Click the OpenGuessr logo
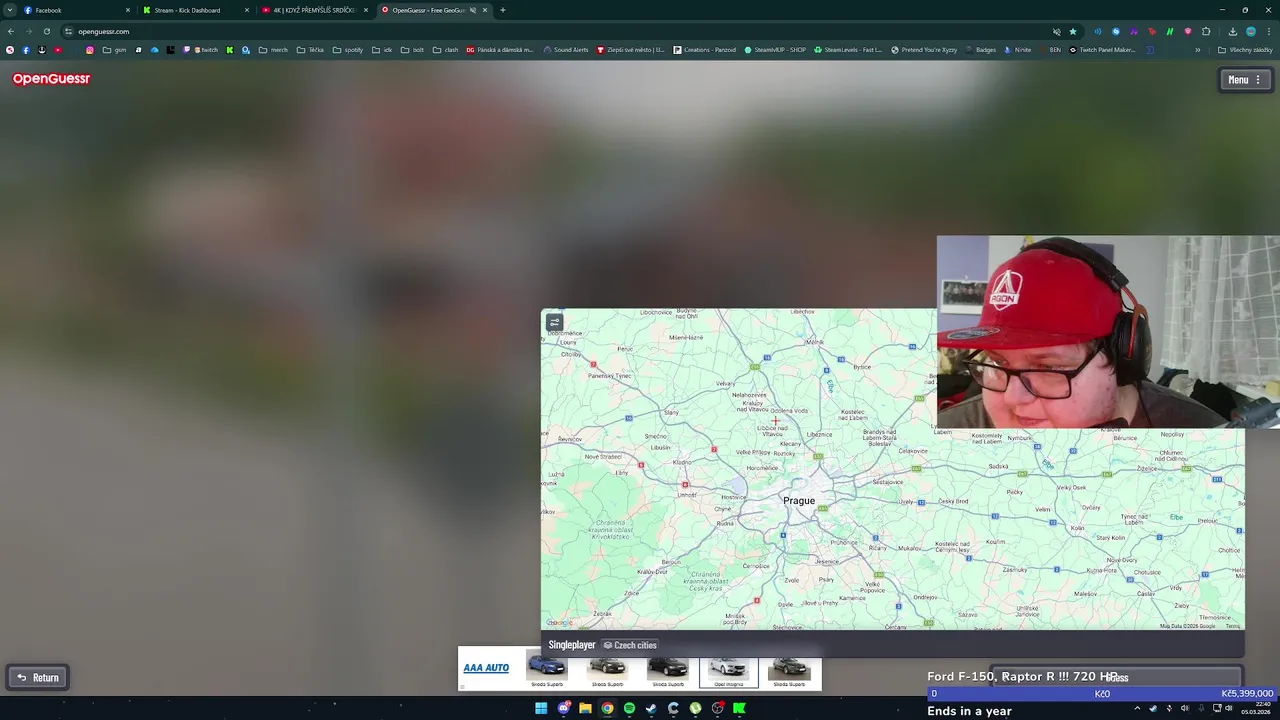1280x720 pixels. pyautogui.click(x=51, y=78)
